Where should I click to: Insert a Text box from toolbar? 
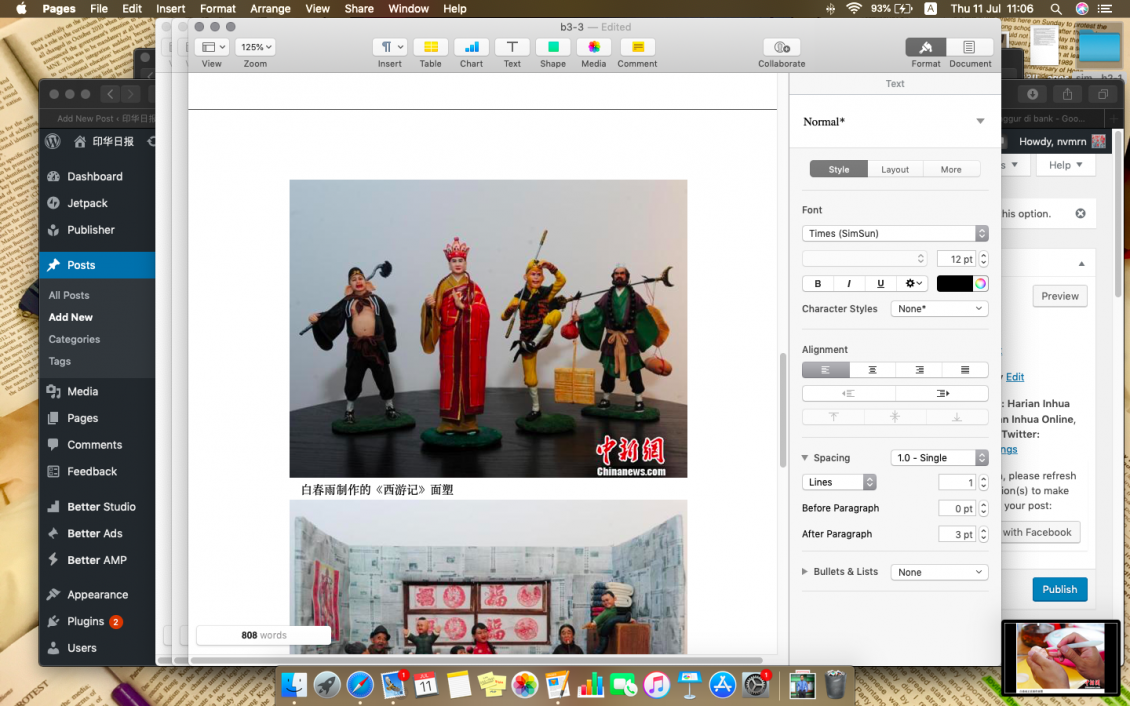[x=512, y=47]
